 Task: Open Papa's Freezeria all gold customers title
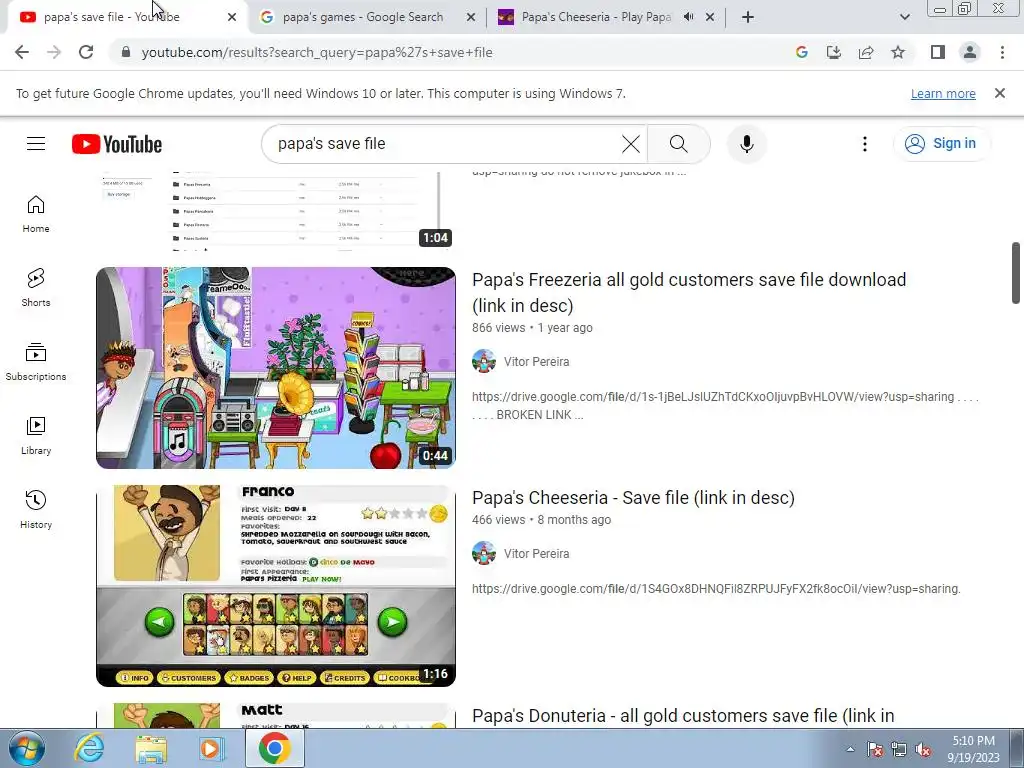tap(689, 293)
